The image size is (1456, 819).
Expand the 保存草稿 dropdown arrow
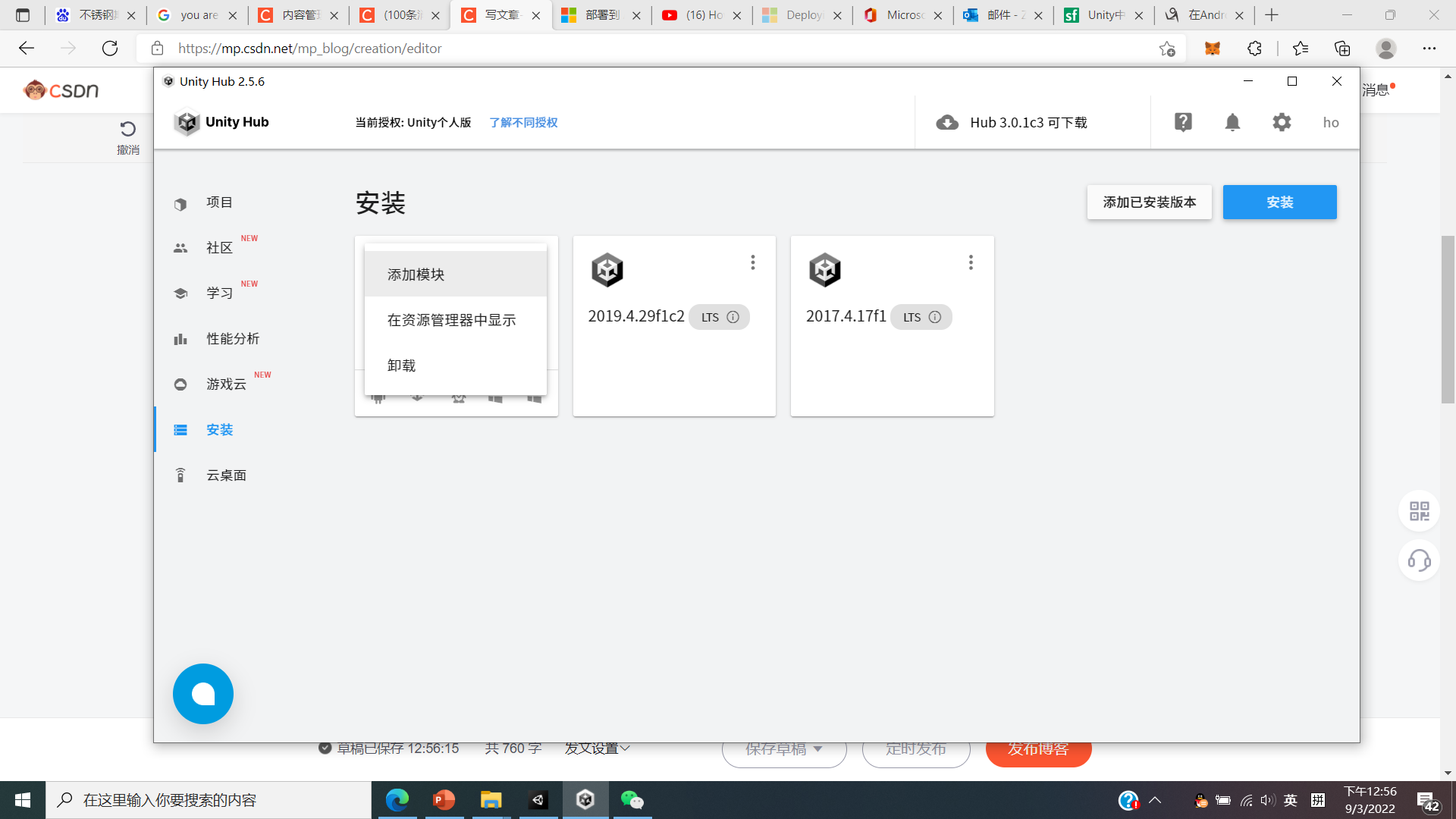(817, 748)
